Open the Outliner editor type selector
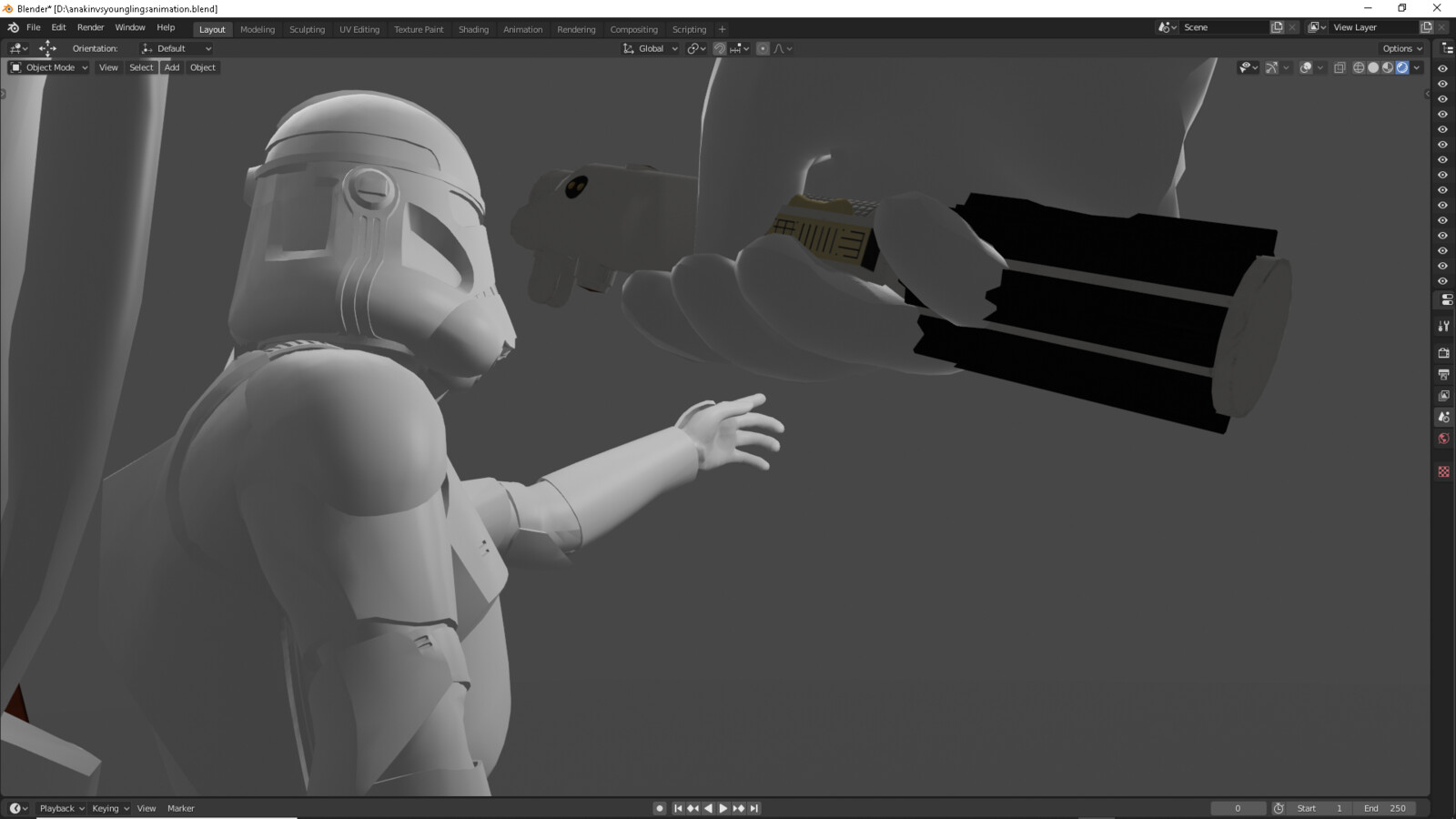The height and width of the screenshot is (819, 1456). coord(1447,48)
